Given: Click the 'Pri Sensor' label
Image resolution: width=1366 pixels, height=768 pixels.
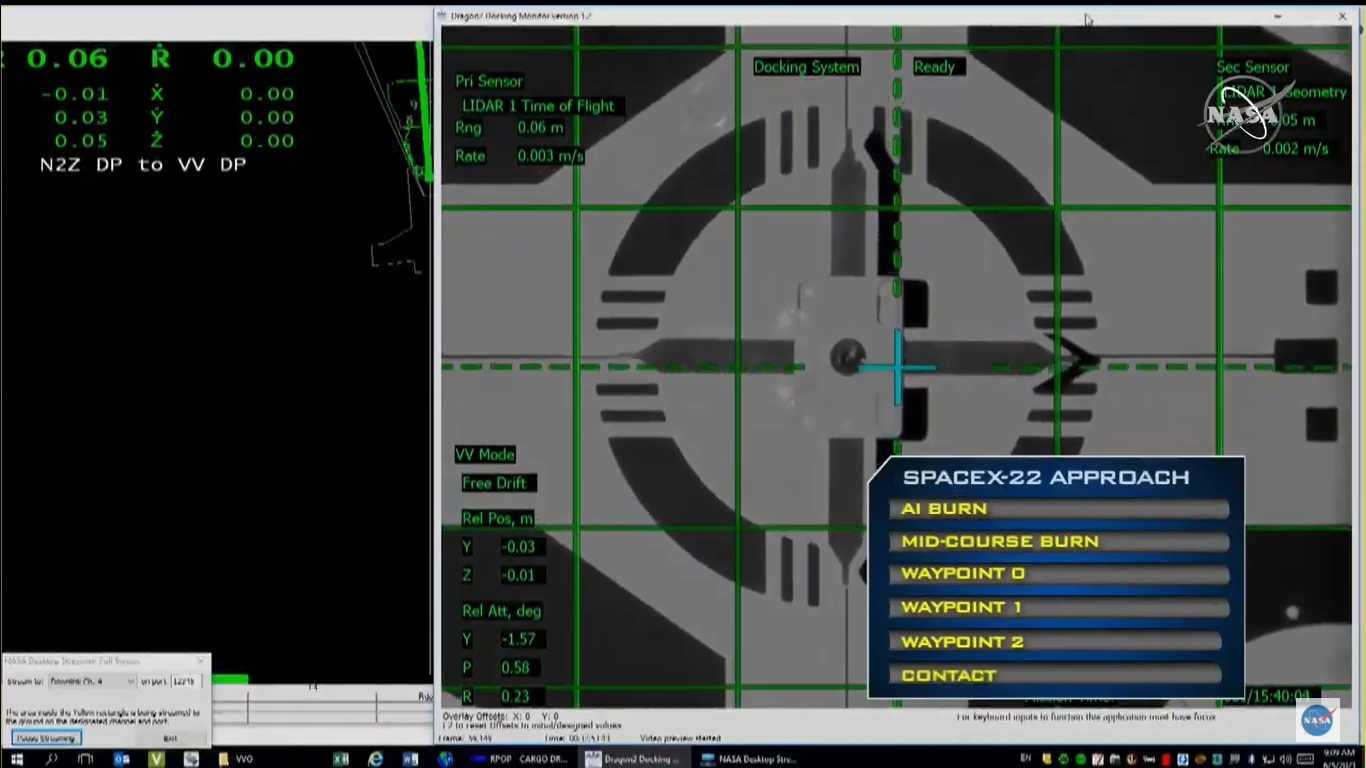Looking at the screenshot, I should (x=489, y=81).
